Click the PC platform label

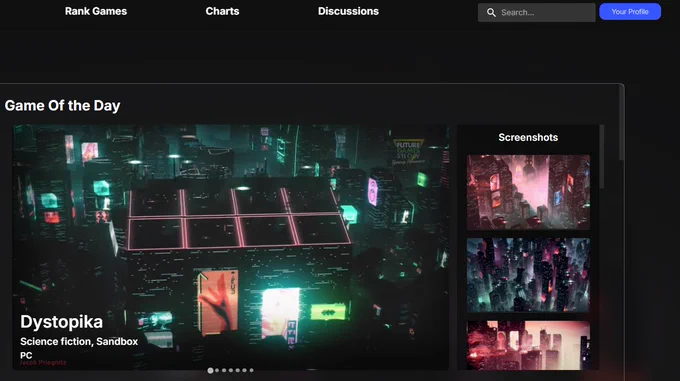pos(26,355)
